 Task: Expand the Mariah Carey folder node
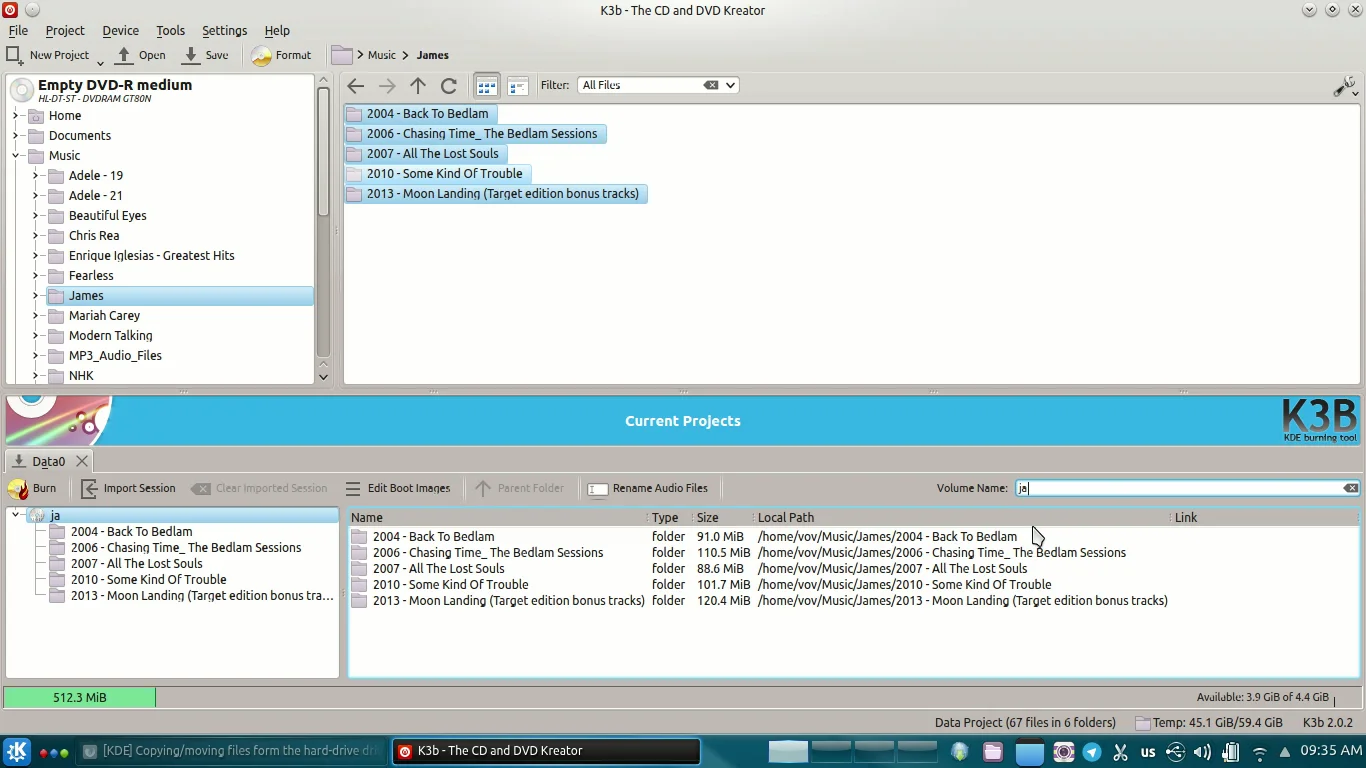pos(35,315)
